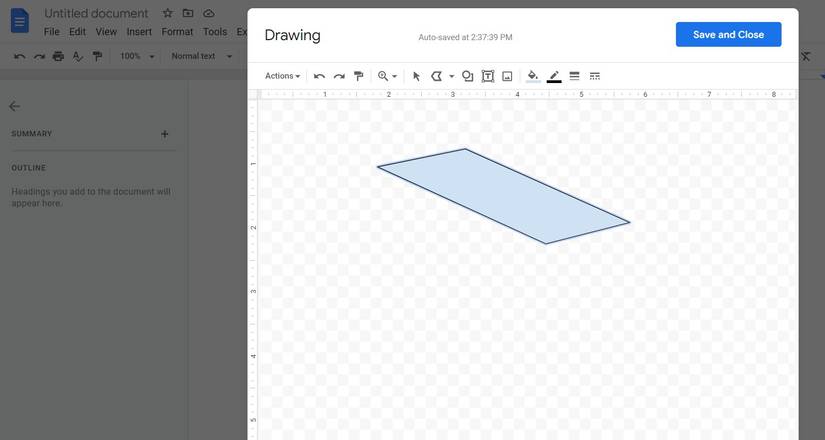Activate Paint format in the Drawing toolbar

(359, 76)
